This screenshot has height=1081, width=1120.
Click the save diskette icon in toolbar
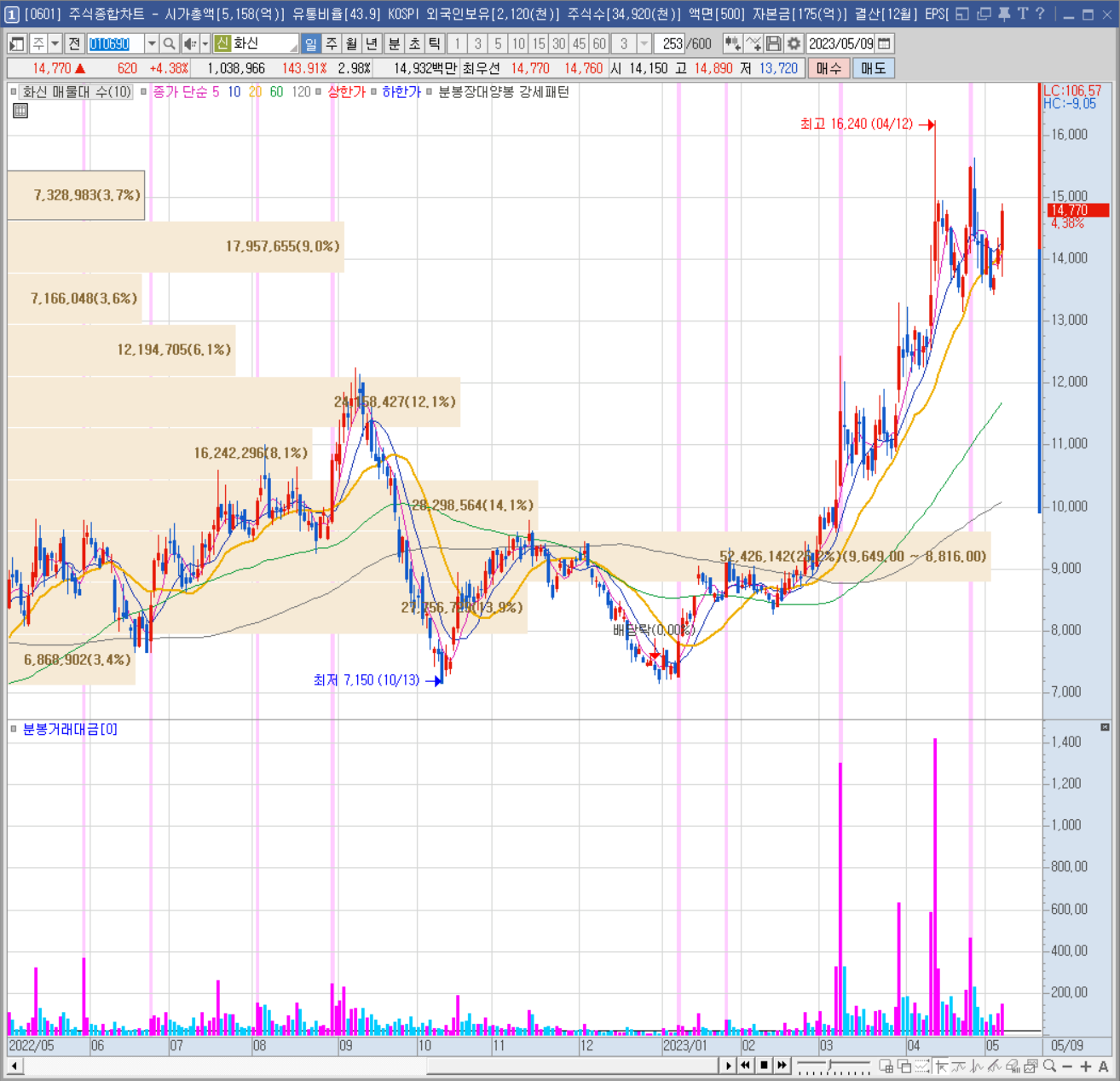coord(774,43)
